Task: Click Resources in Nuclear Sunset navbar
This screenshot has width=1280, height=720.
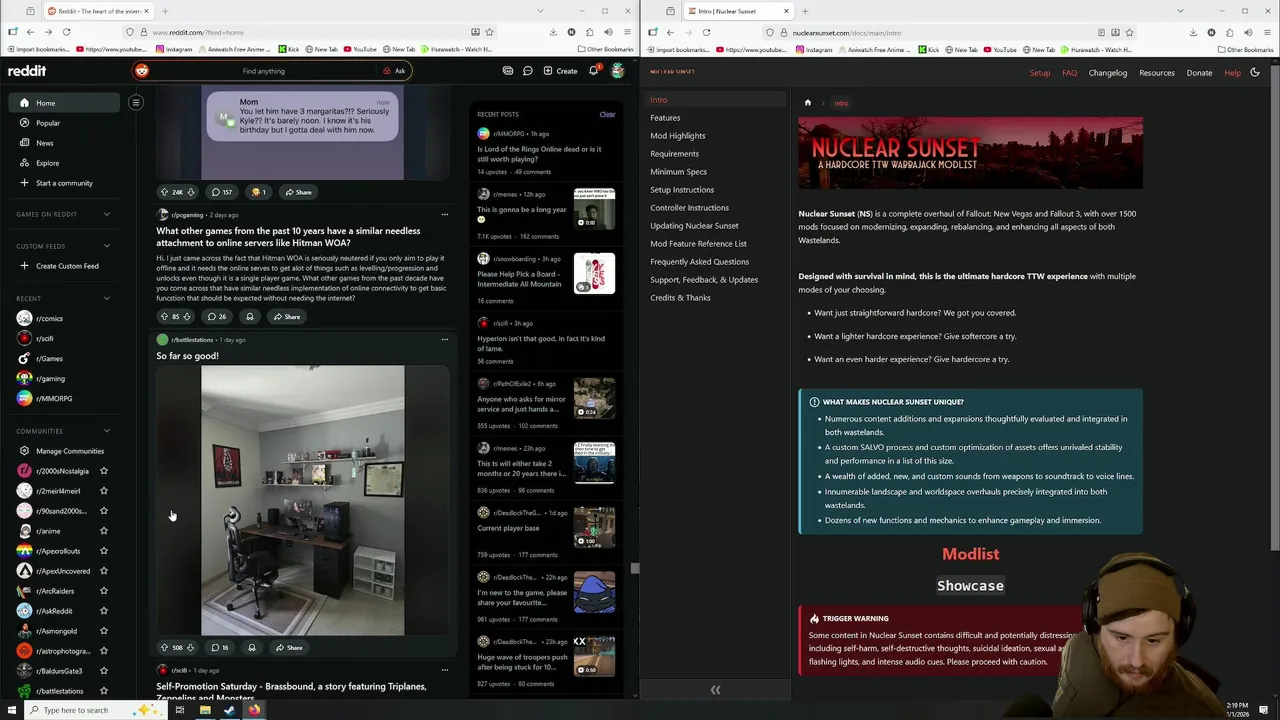Action: [1157, 73]
